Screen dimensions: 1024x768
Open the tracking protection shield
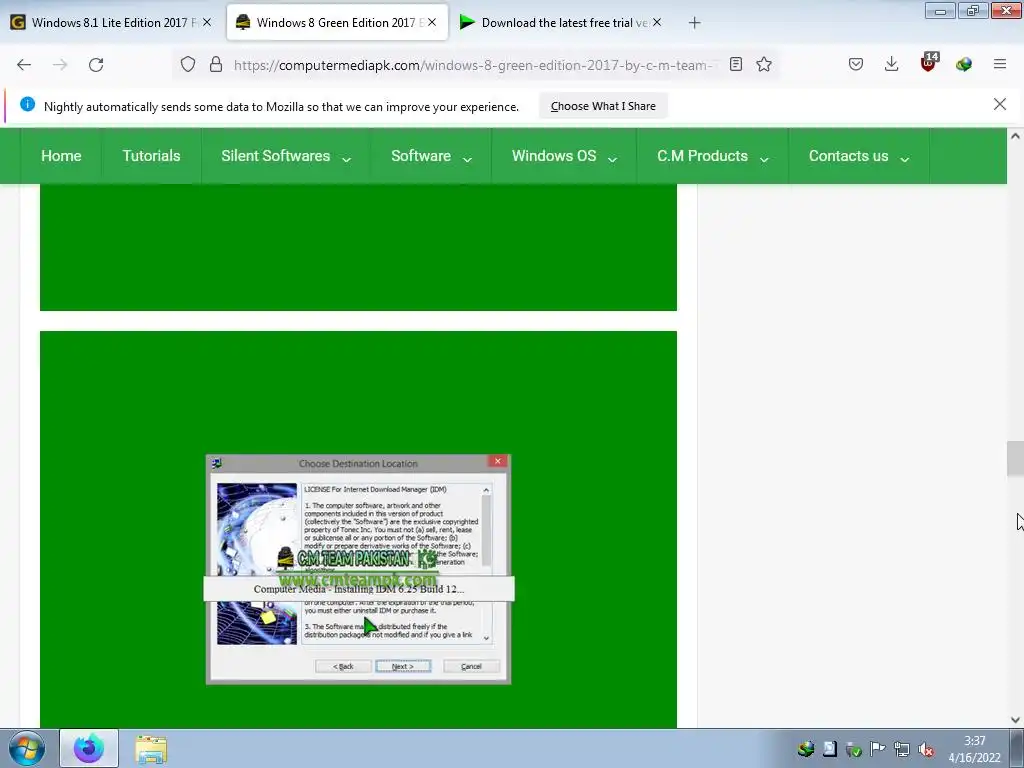point(188,65)
